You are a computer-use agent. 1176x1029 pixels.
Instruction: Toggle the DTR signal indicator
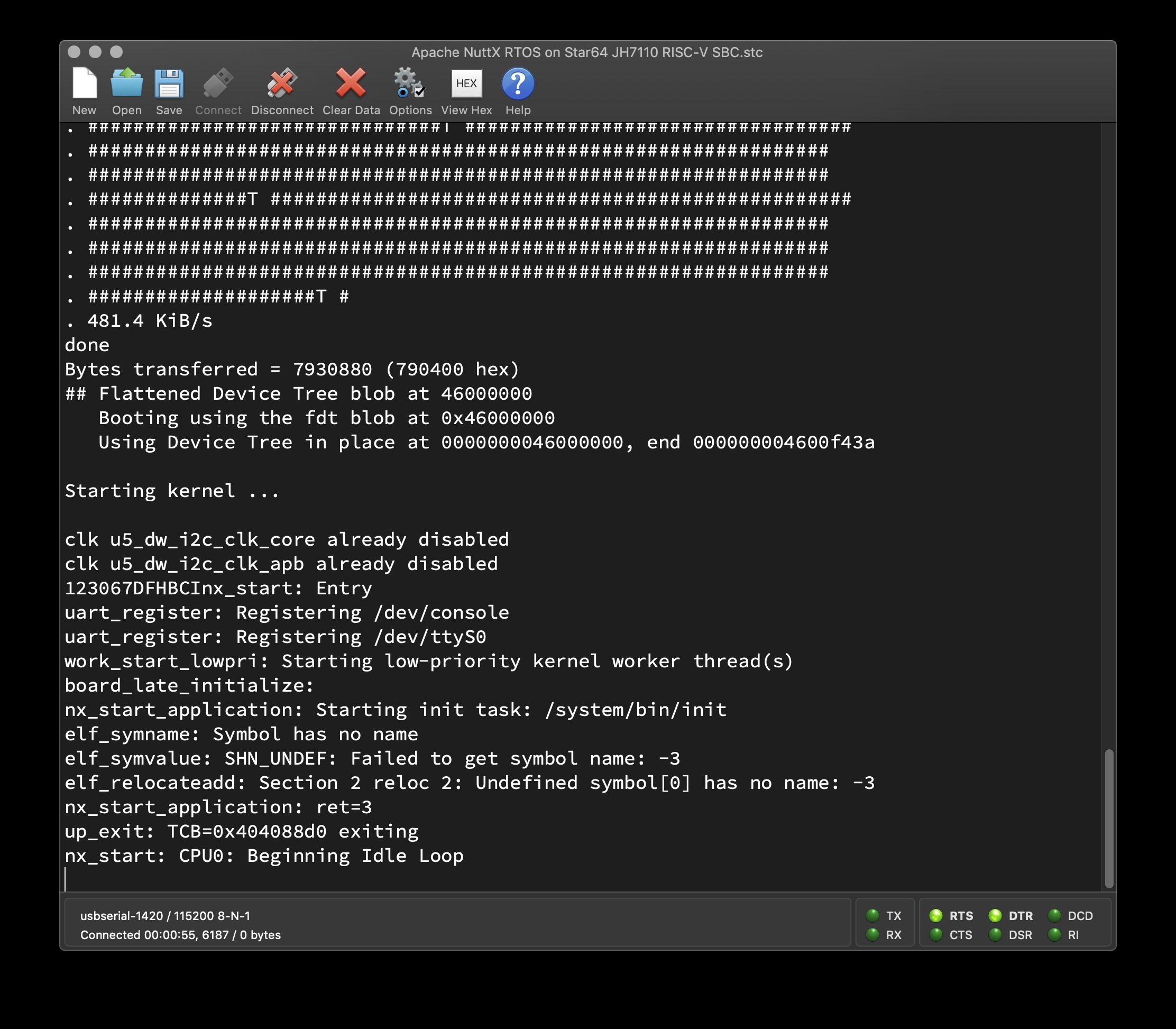tap(997, 916)
